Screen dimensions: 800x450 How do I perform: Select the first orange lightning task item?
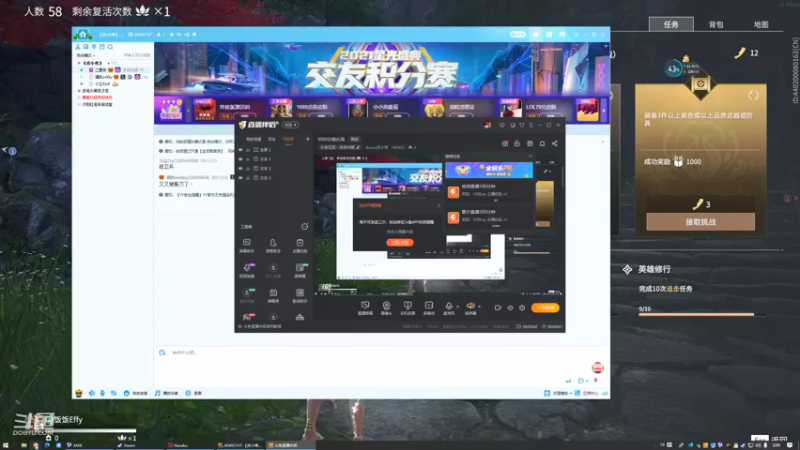(454, 192)
